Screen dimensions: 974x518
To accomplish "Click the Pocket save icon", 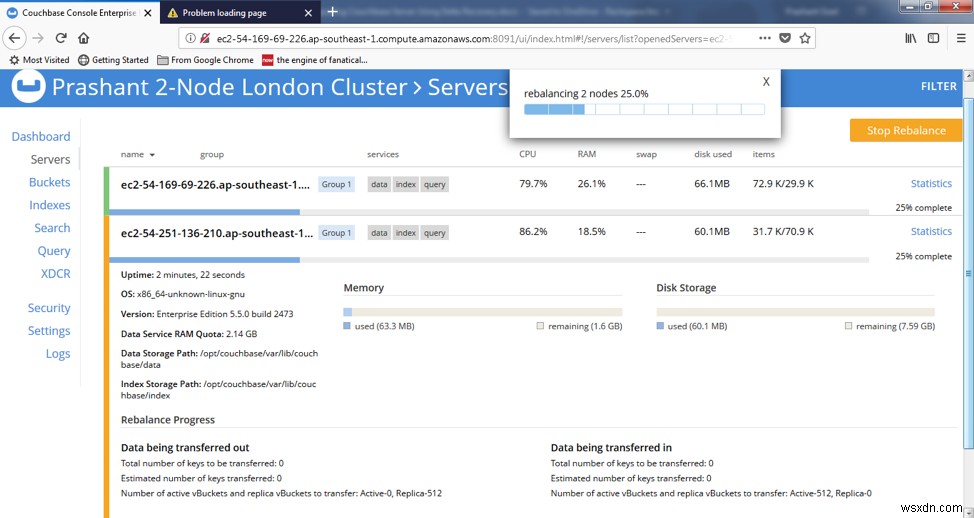I will pos(785,38).
